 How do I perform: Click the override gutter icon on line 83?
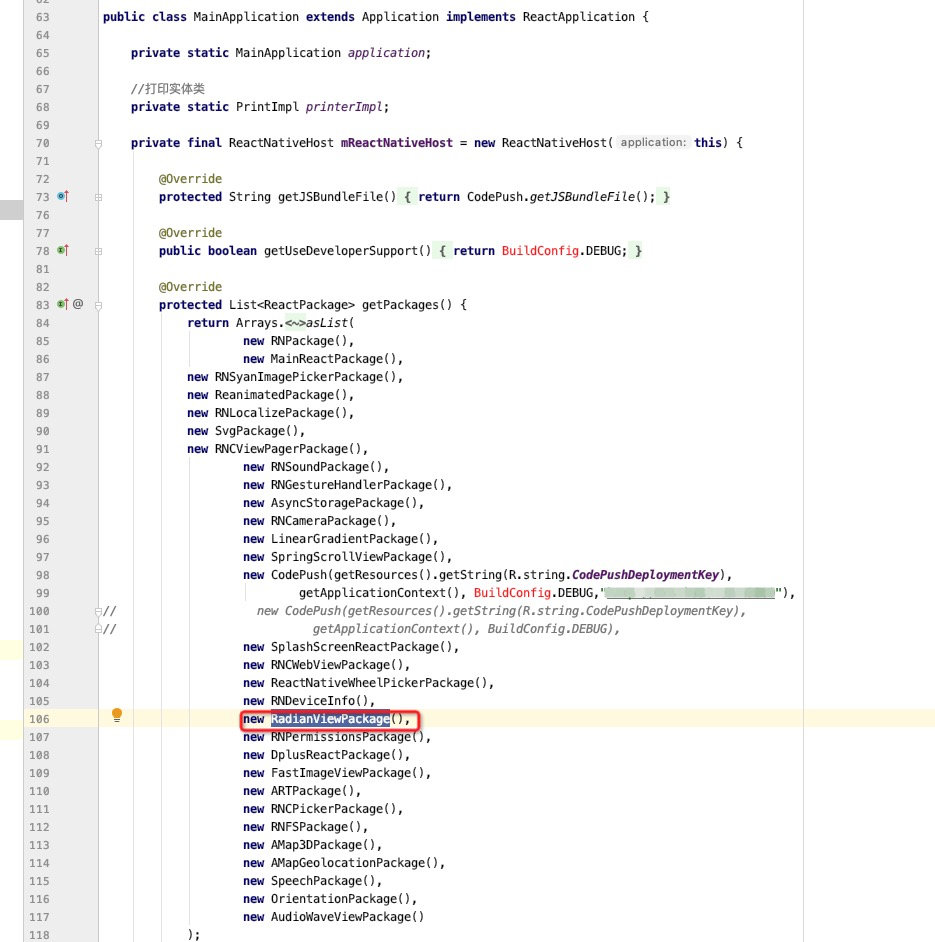tap(63, 304)
